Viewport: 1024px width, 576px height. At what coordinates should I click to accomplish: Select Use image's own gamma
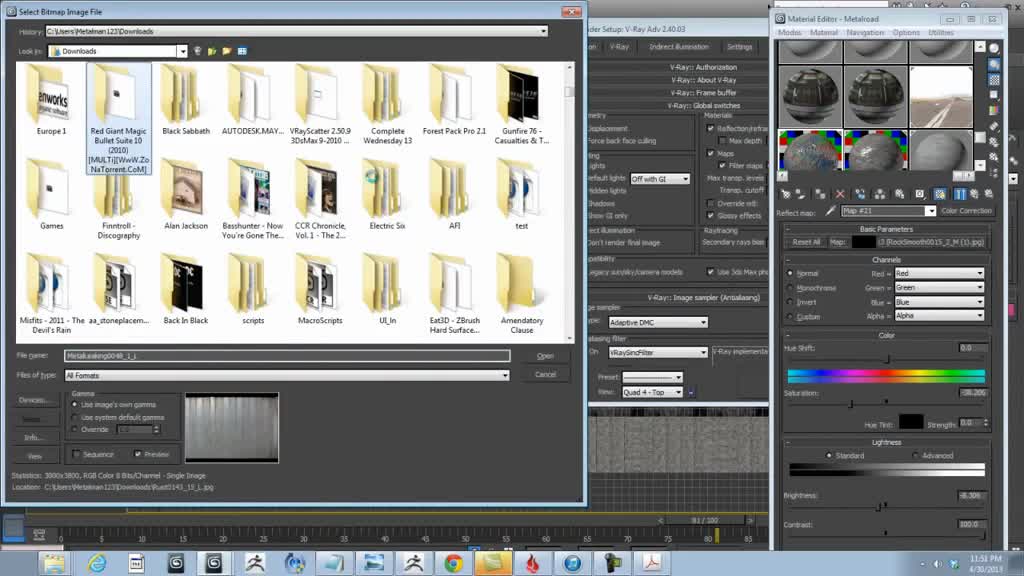pos(74,405)
